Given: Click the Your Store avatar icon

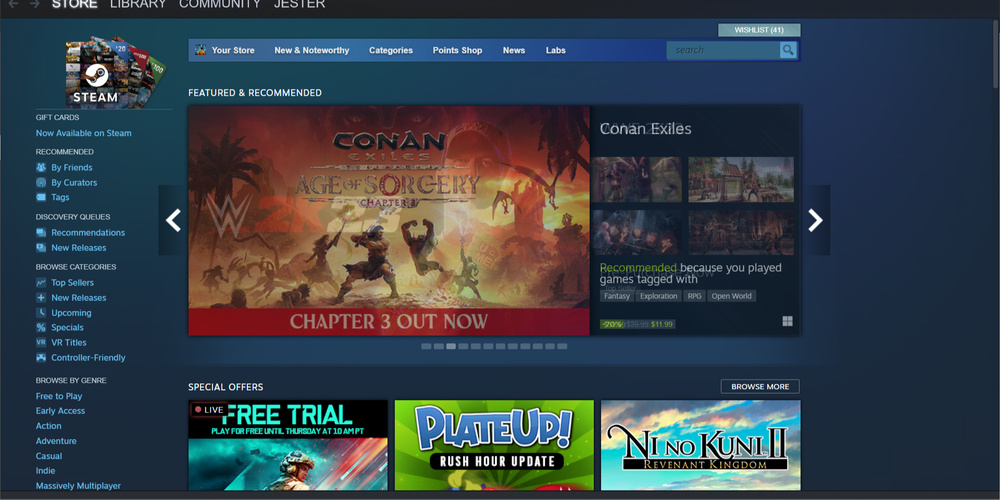Looking at the screenshot, I should [x=201, y=50].
